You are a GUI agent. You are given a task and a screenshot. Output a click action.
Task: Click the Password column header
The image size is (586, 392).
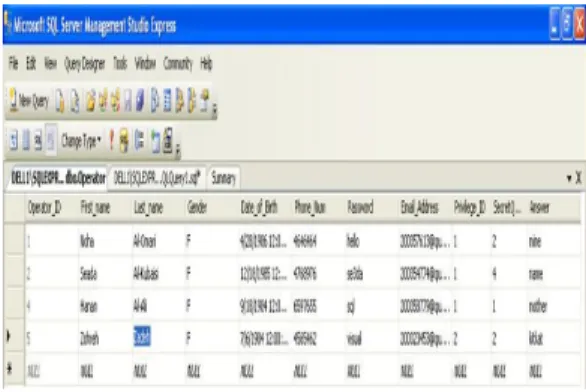tap(371, 207)
